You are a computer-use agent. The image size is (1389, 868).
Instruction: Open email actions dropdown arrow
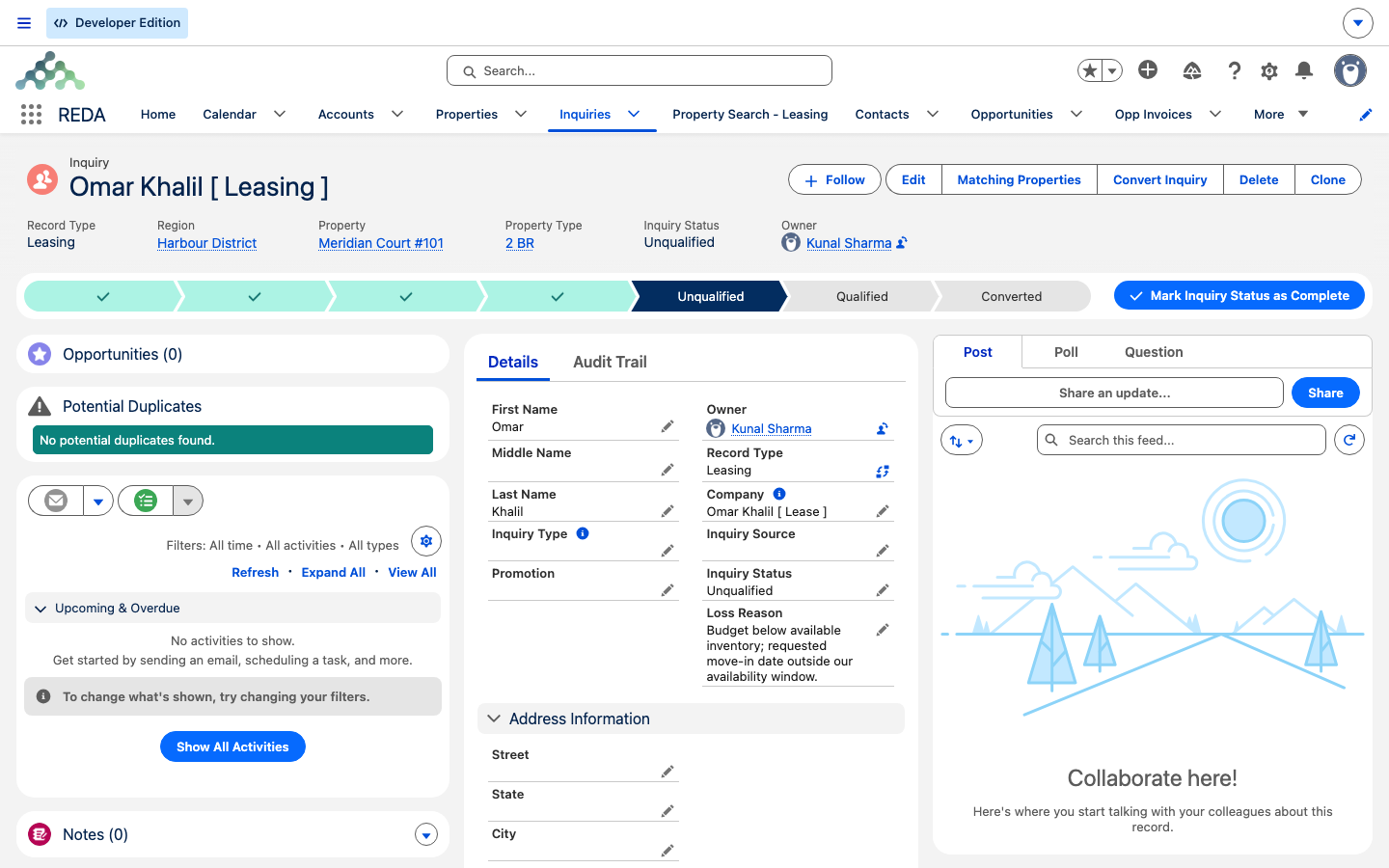tap(98, 501)
